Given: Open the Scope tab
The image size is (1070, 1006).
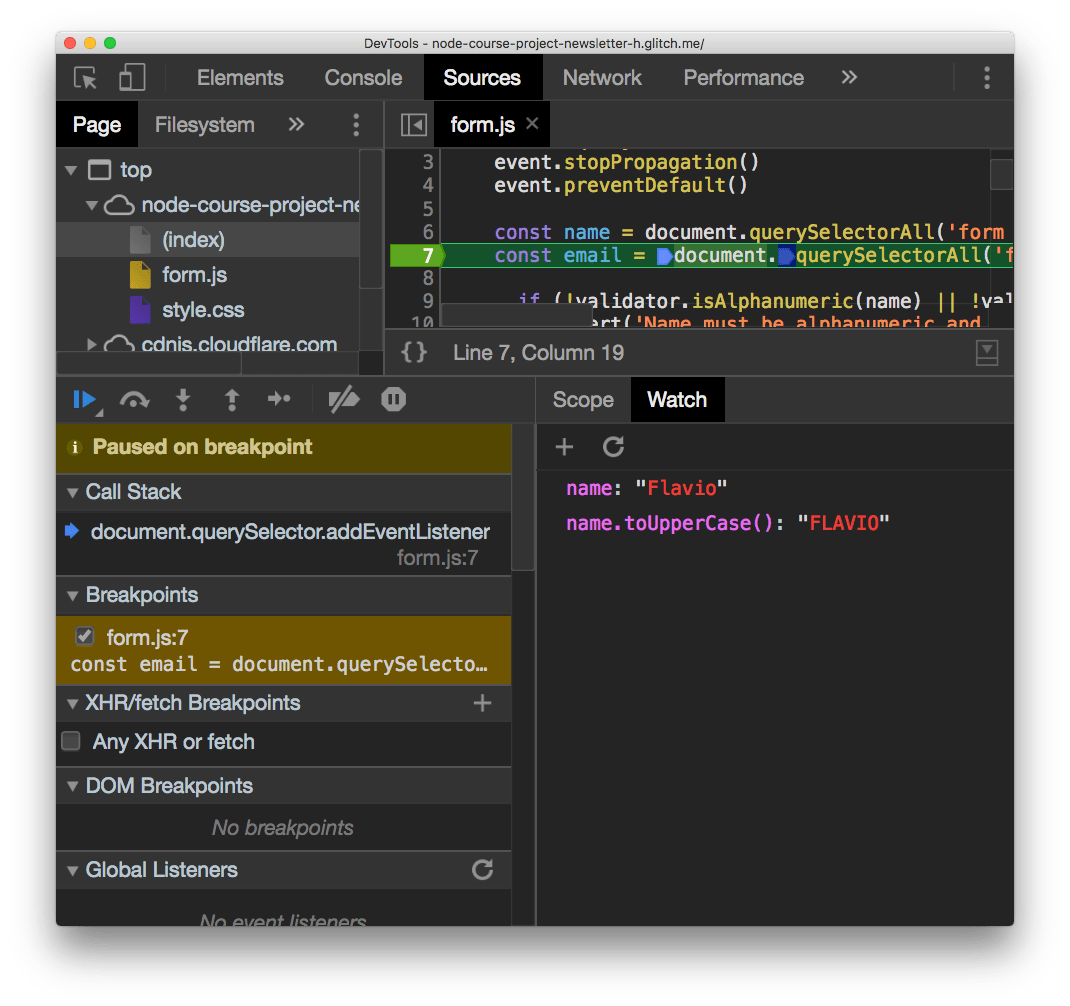Looking at the screenshot, I should (583, 400).
